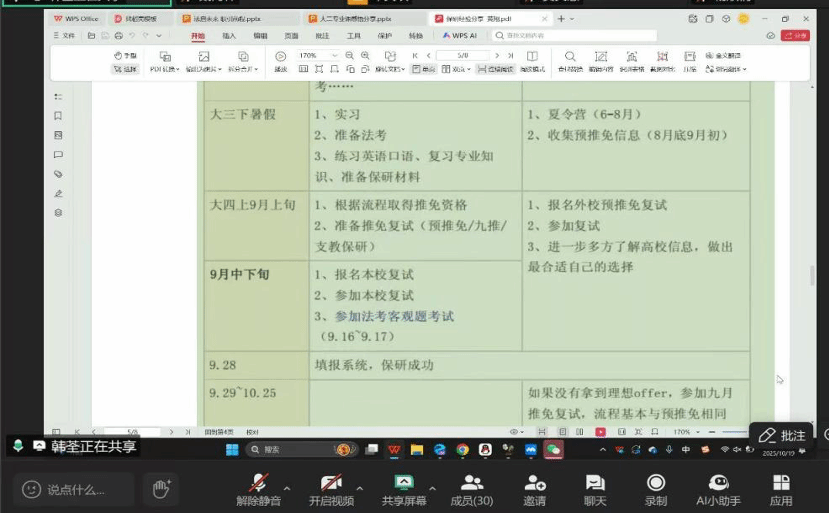Image resolution: width=830 pixels, height=514 pixels.
Task: Click the status bar zoom slider
Action: (735, 432)
